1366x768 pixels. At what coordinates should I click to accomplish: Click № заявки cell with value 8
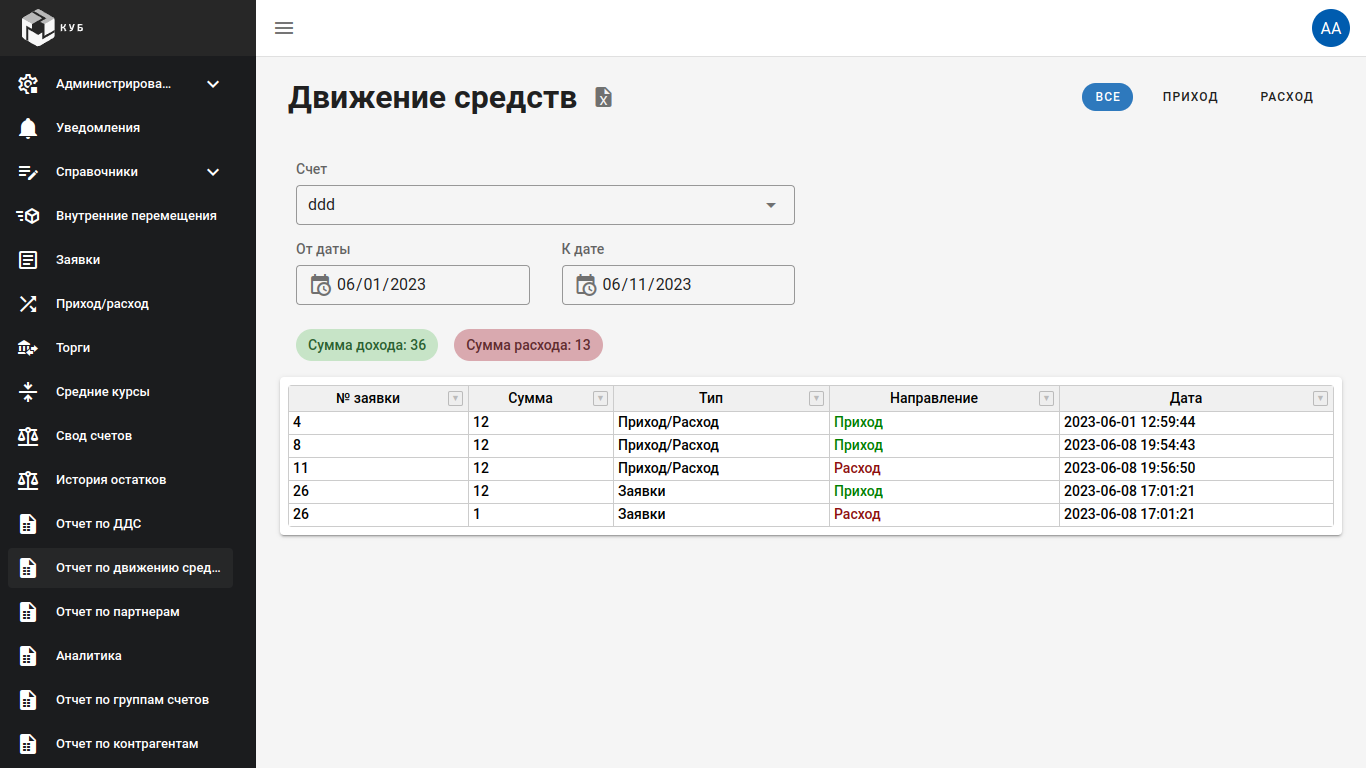tap(378, 445)
